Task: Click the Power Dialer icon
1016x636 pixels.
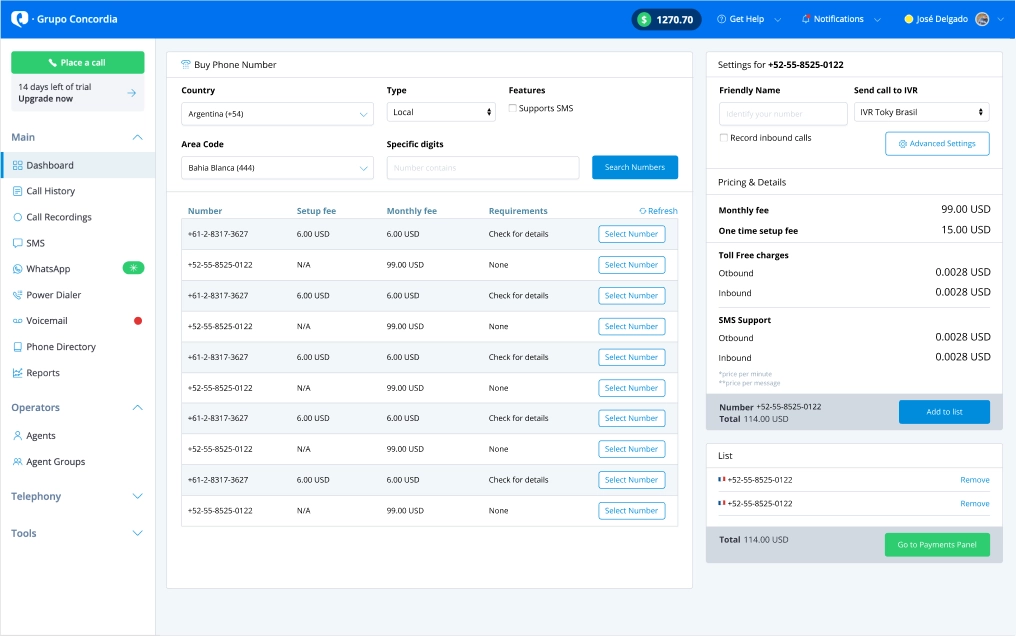Action: point(17,295)
